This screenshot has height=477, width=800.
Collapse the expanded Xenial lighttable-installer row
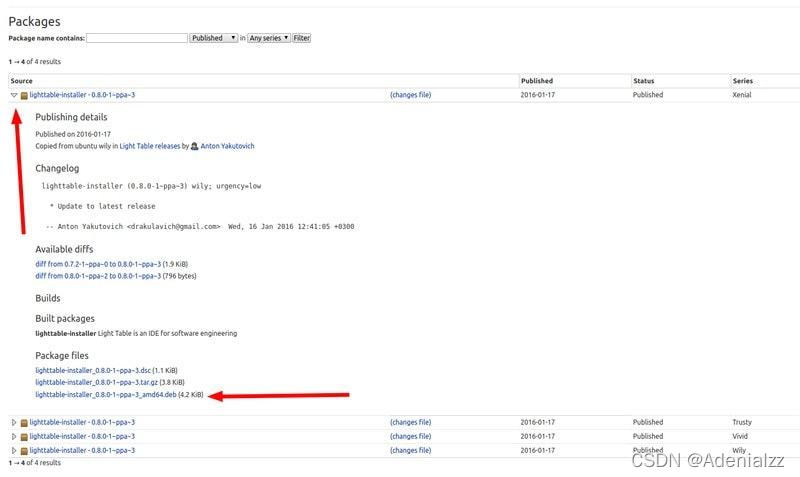point(14,95)
